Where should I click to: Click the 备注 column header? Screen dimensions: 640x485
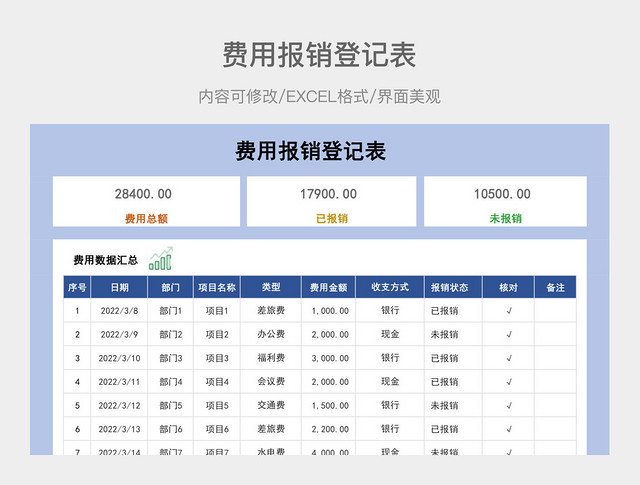pyautogui.click(x=556, y=287)
